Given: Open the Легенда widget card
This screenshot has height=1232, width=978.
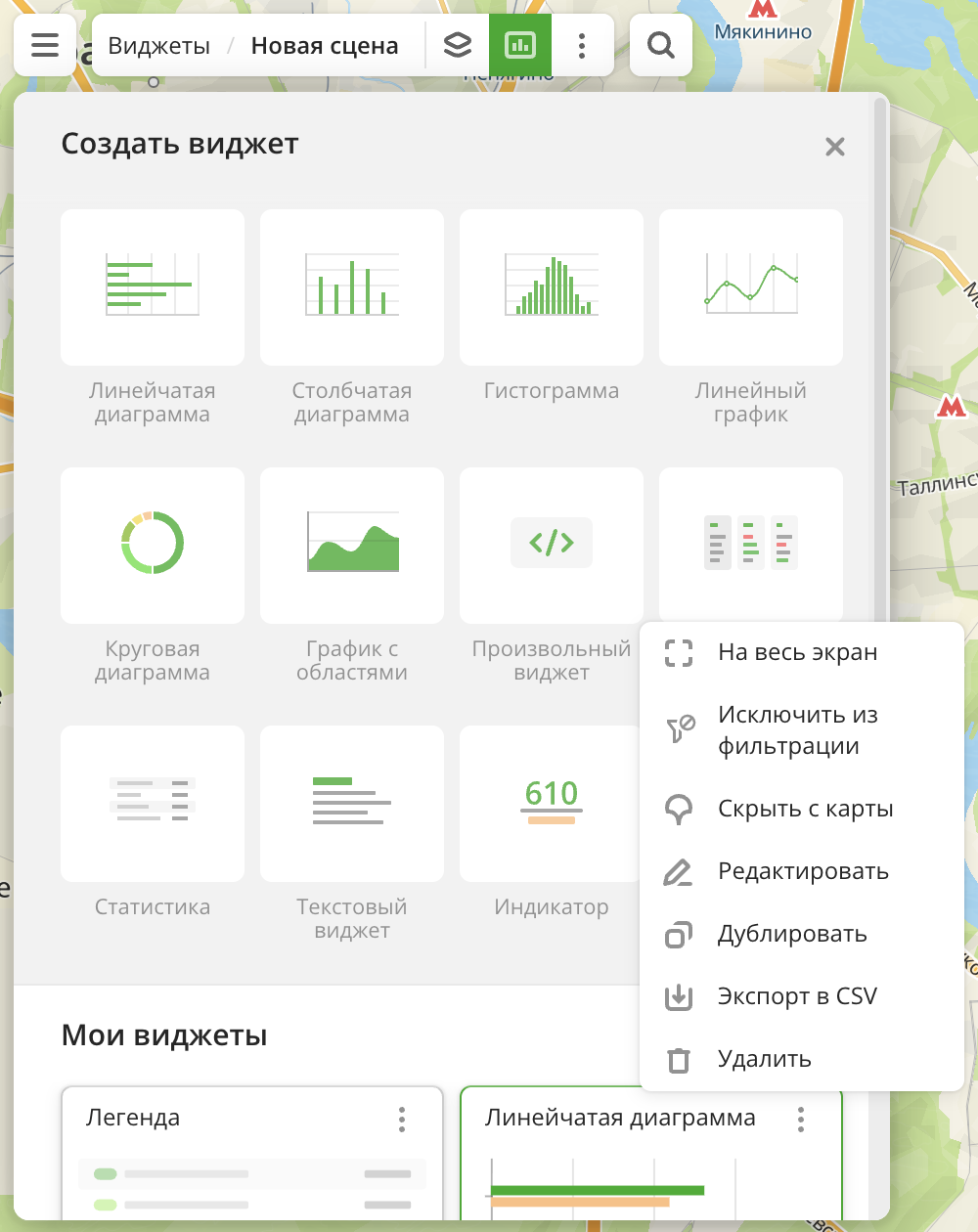Looking at the screenshot, I should 252,1154.
